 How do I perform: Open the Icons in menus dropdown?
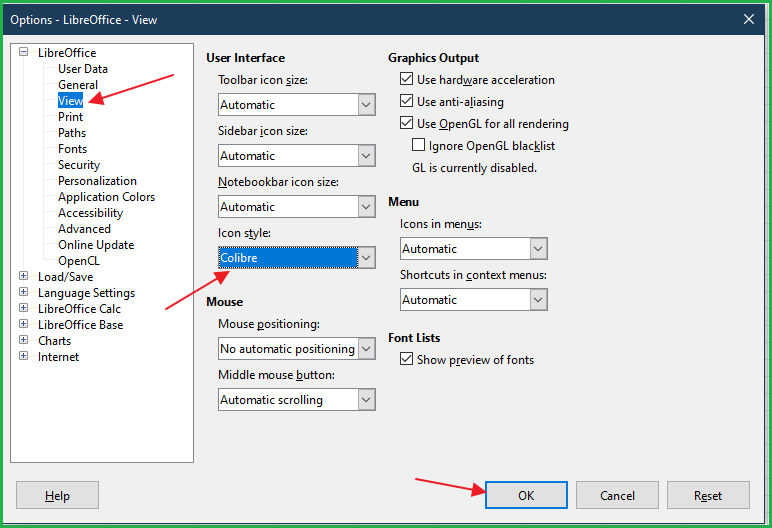[x=538, y=249]
